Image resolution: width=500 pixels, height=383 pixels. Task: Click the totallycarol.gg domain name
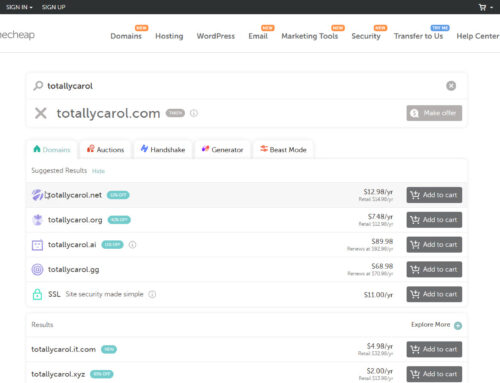[73, 270]
